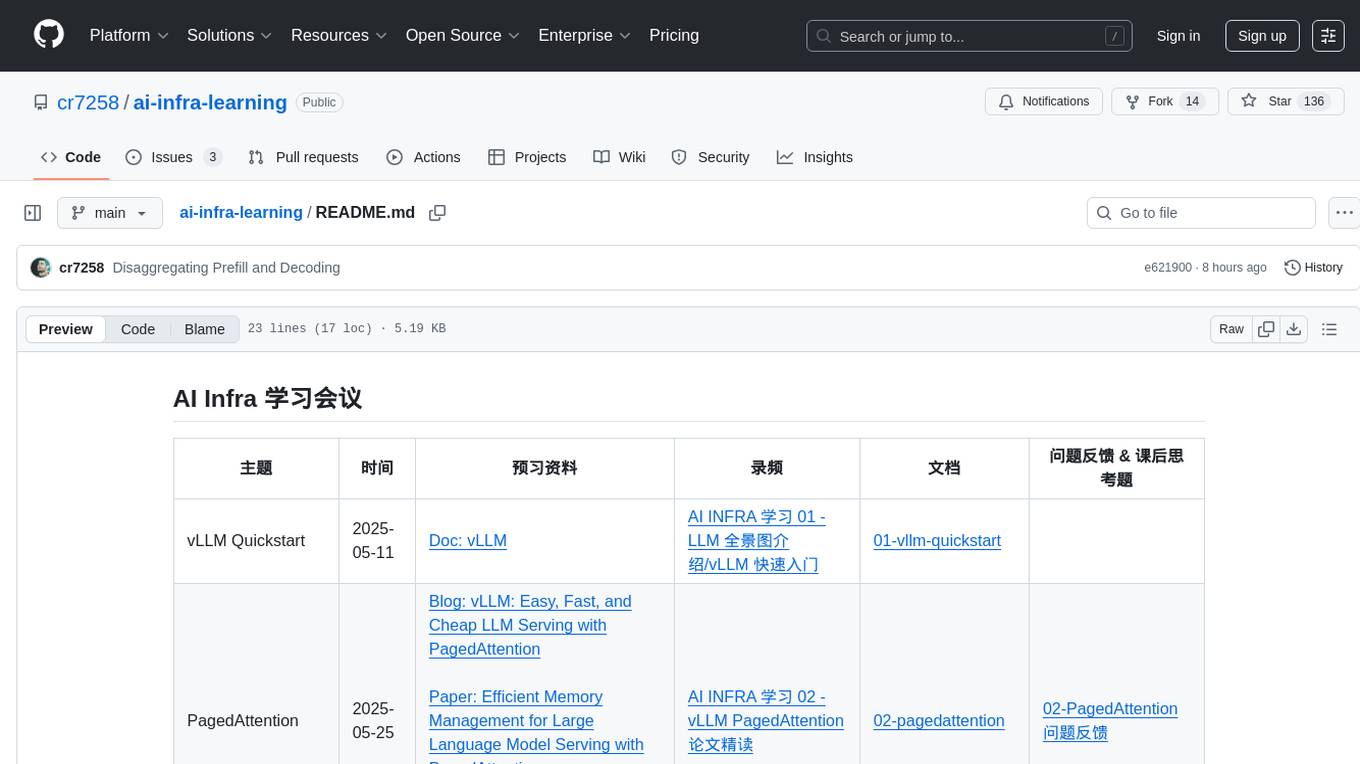
Task: Open the main branch selector dropdown
Action: pyautogui.click(x=110, y=213)
